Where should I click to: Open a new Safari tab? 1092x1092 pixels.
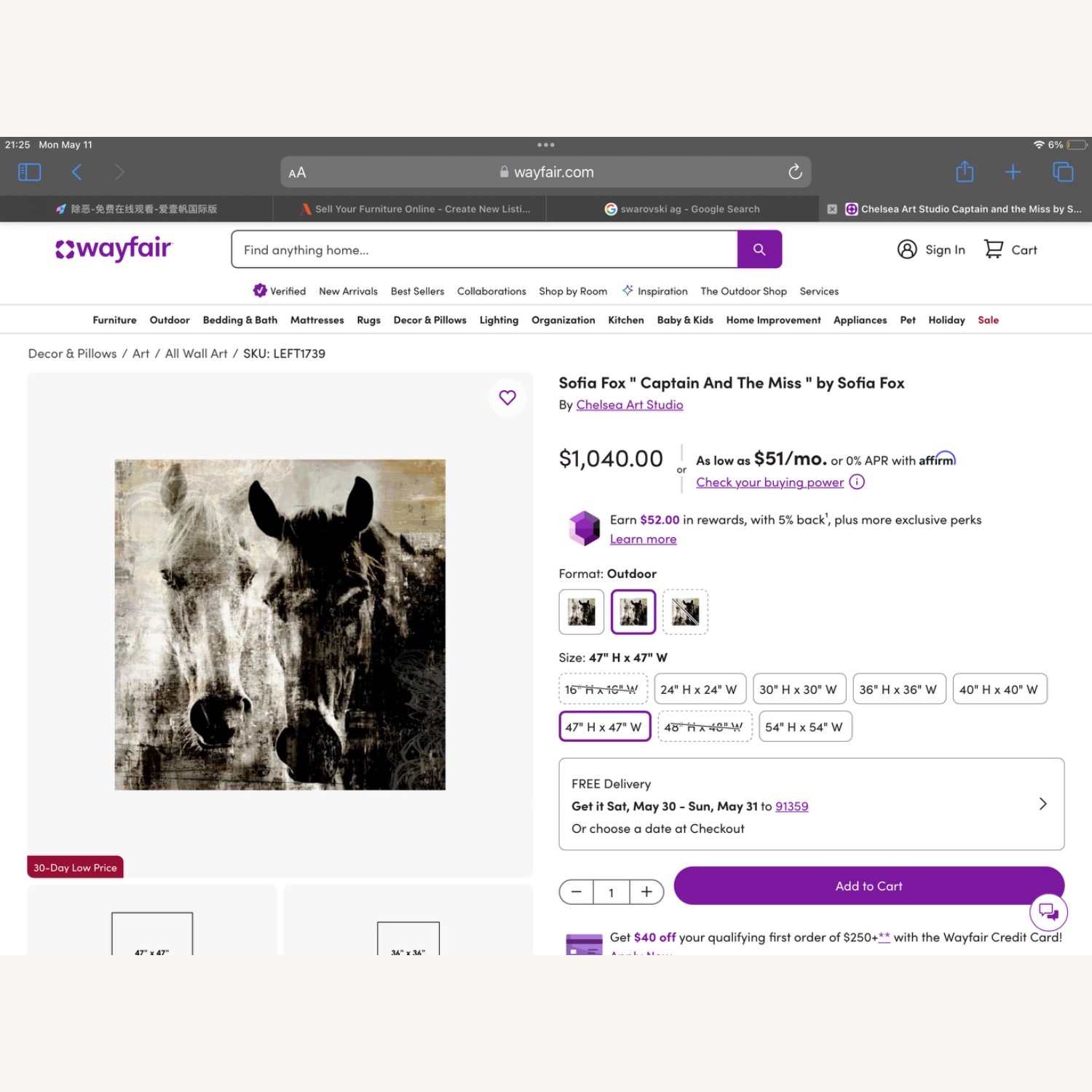click(x=1013, y=172)
